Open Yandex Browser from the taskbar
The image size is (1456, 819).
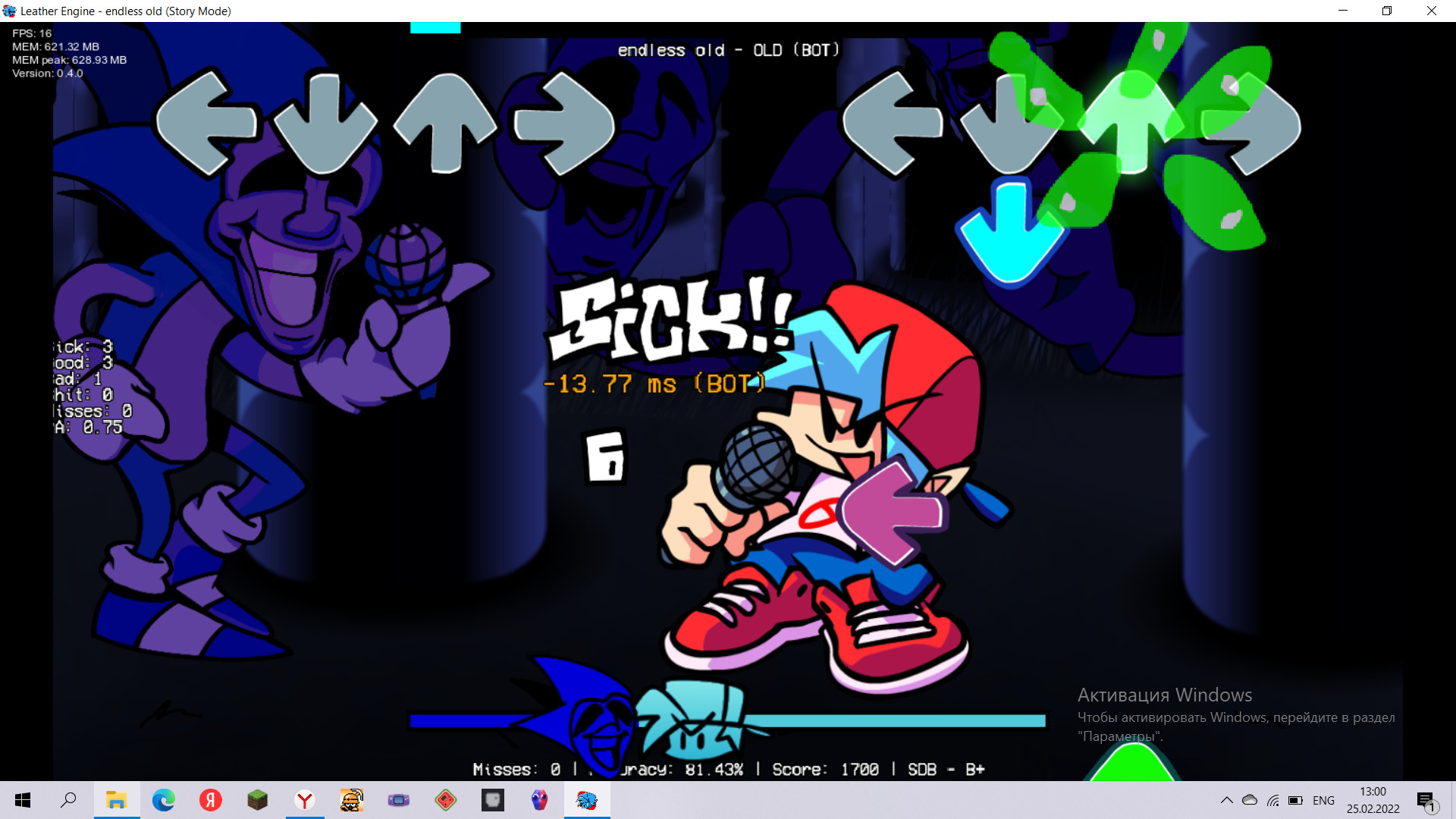click(x=305, y=800)
